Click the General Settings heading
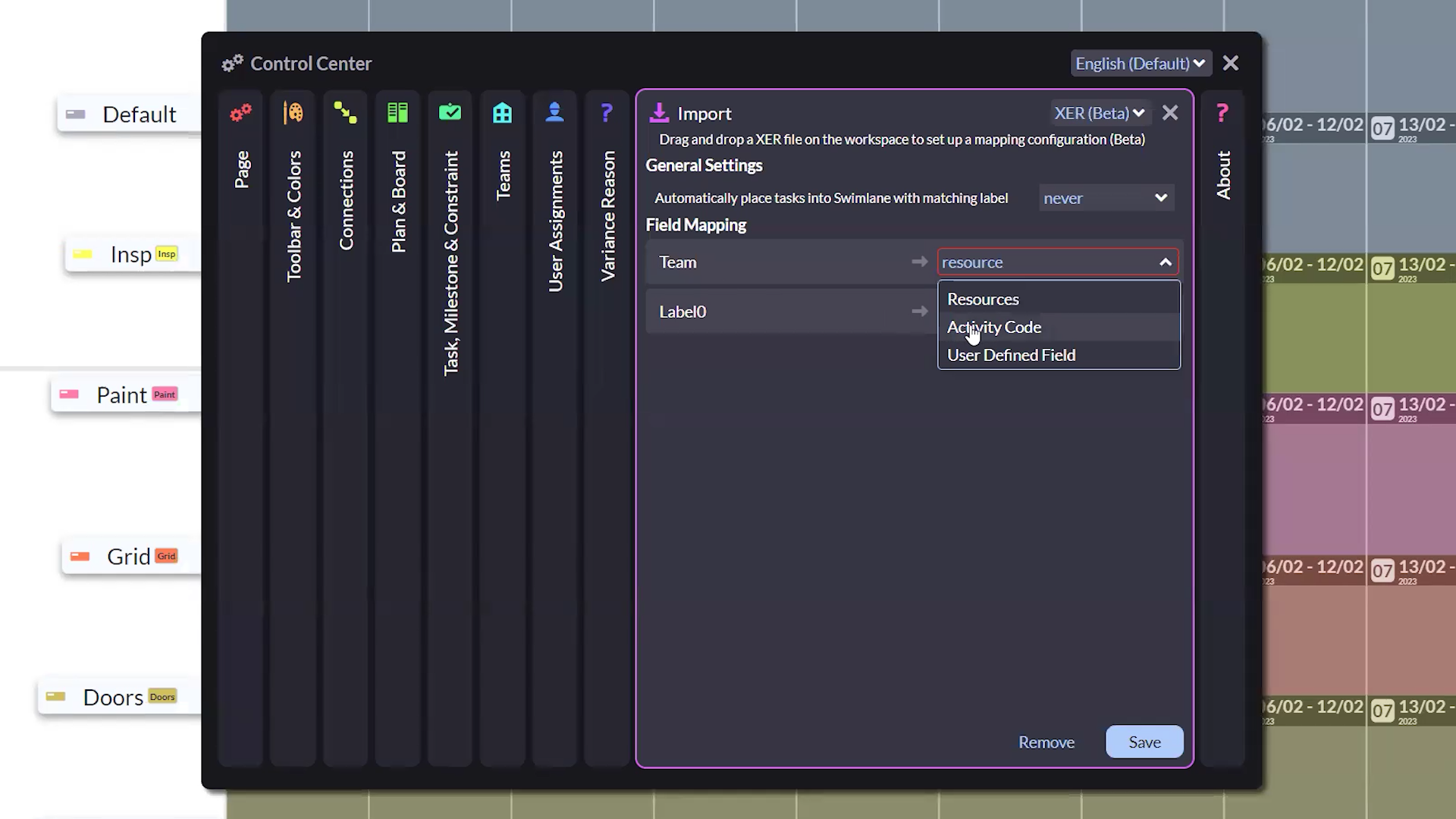Image resolution: width=1456 pixels, height=819 pixels. 704,165
